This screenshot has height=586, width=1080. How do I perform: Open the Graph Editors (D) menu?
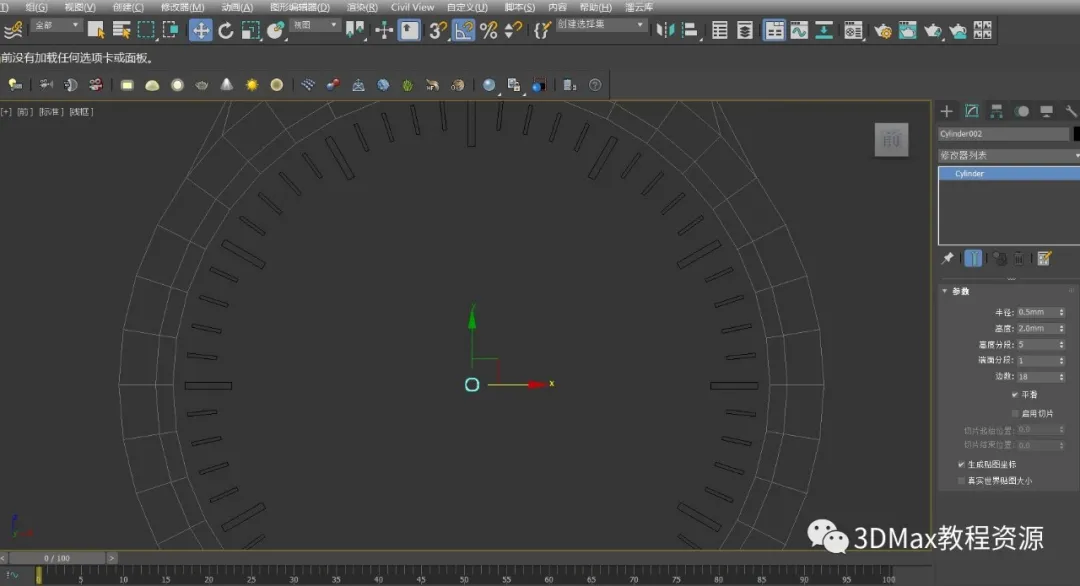[x=300, y=7]
